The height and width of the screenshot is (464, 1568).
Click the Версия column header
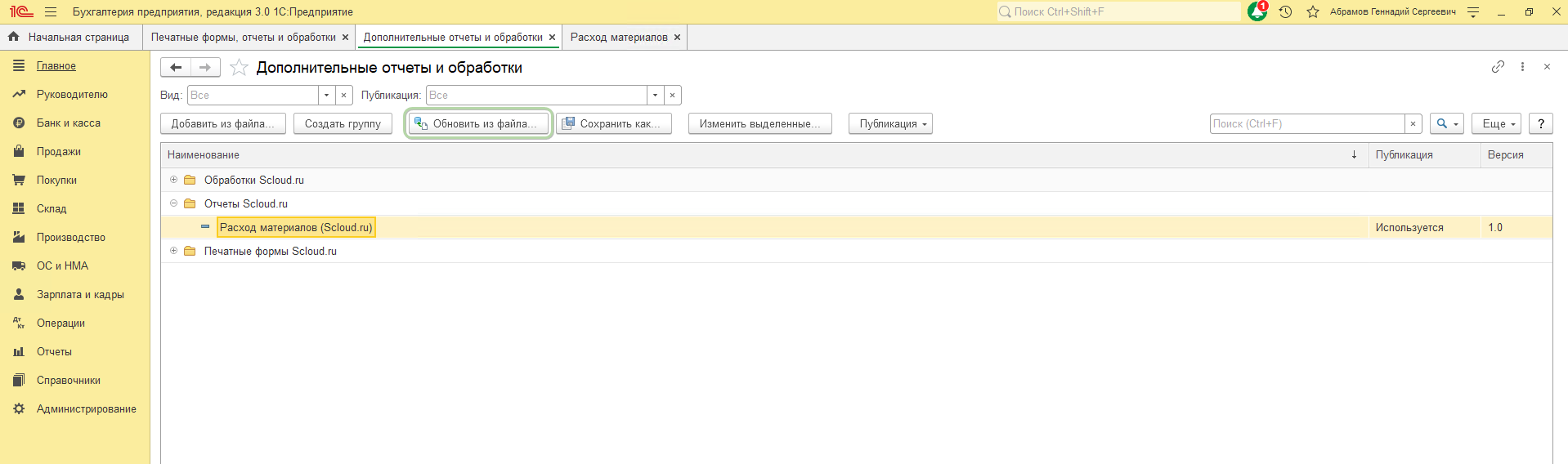pos(1516,154)
